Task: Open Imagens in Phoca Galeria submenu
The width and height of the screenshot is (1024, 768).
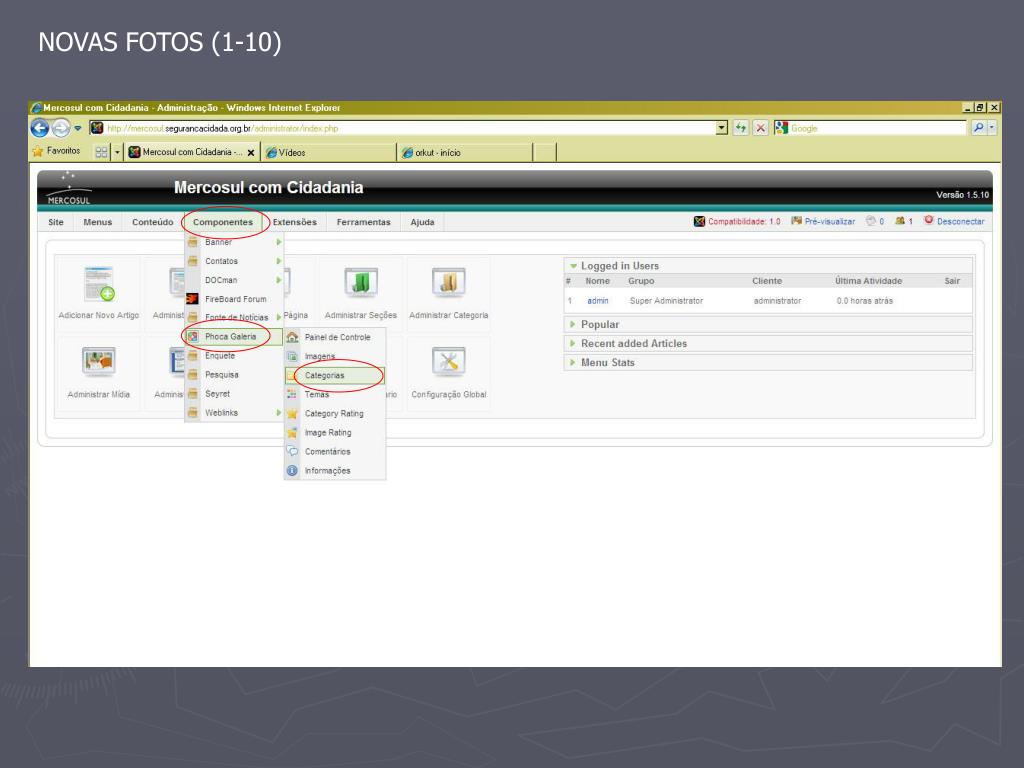Action: point(335,357)
